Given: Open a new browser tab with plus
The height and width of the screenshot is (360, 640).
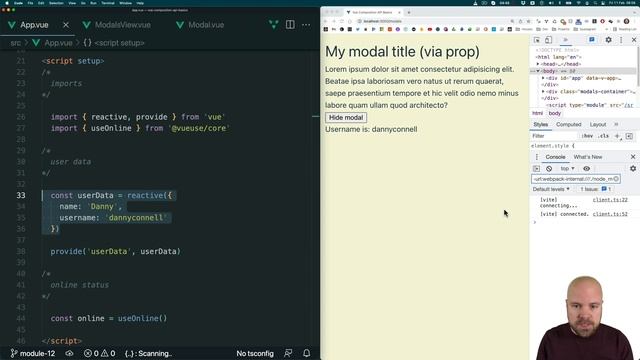Looking at the screenshot, I should tap(409, 13).
